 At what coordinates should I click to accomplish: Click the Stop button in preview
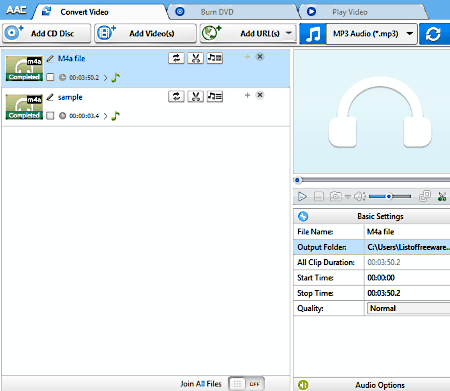tap(319, 197)
